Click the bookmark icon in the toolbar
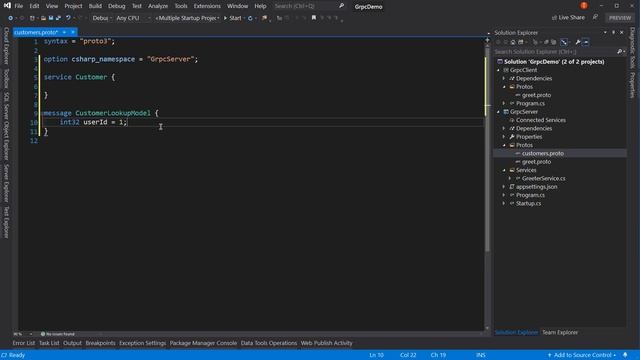This screenshot has height=360, width=640. tap(313, 18)
